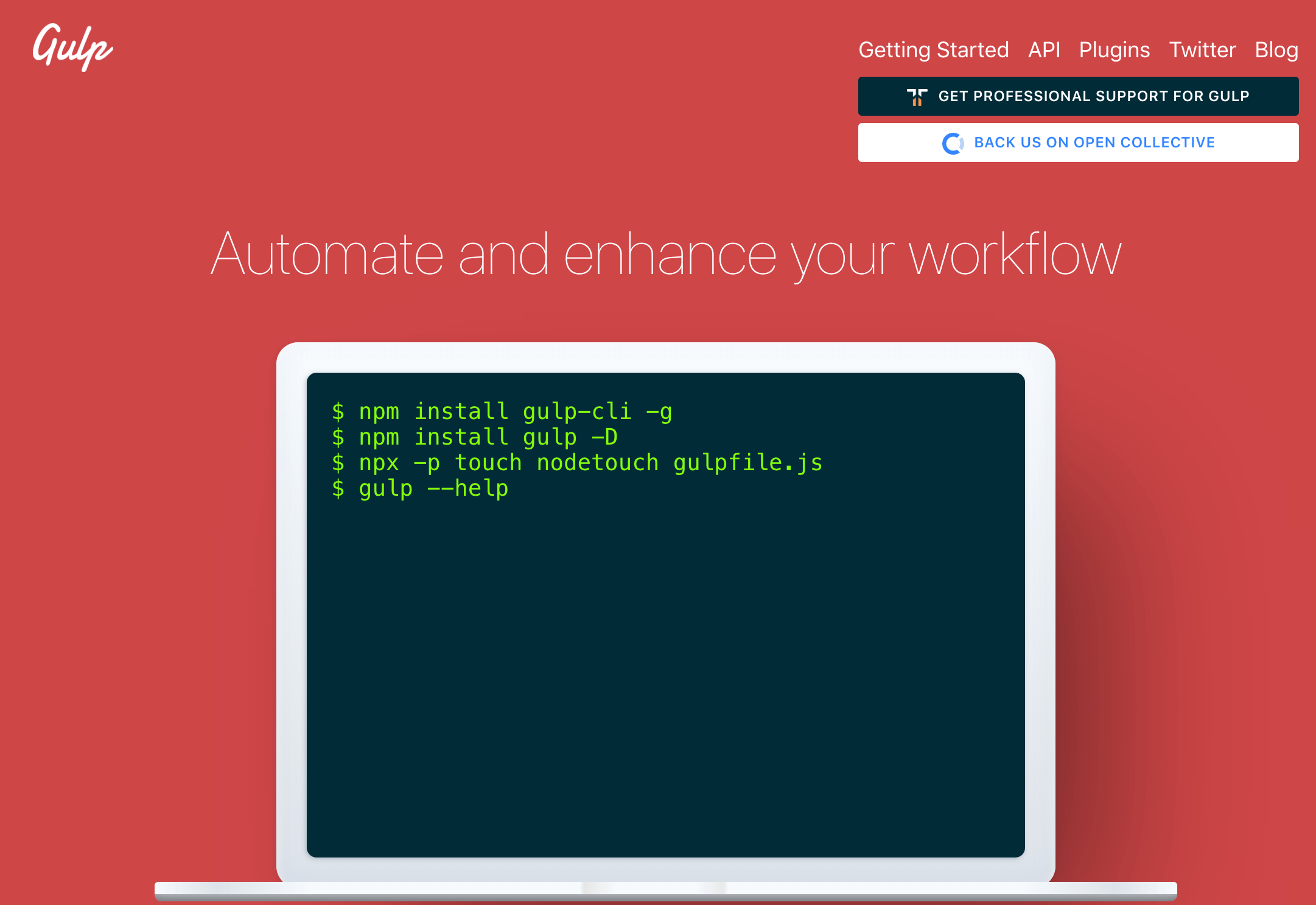Image resolution: width=1316 pixels, height=905 pixels.
Task: Click the Tidelift icon on support button
Action: tap(917, 96)
